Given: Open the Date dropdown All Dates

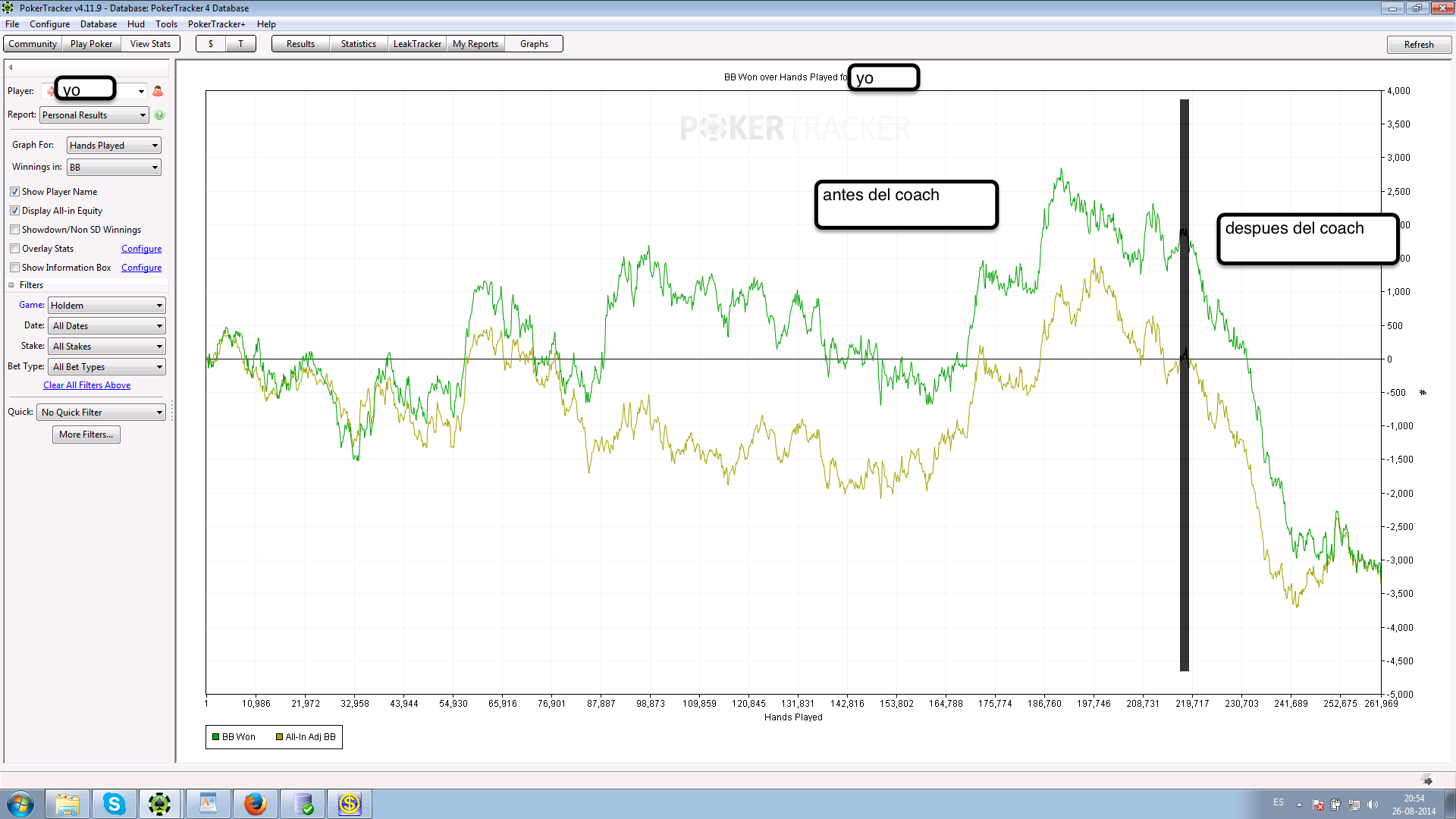Looking at the screenshot, I should (107, 326).
